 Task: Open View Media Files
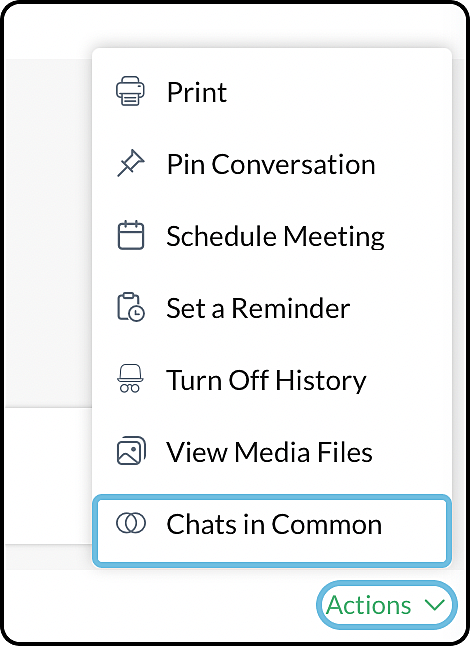click(x=269, y=452)
